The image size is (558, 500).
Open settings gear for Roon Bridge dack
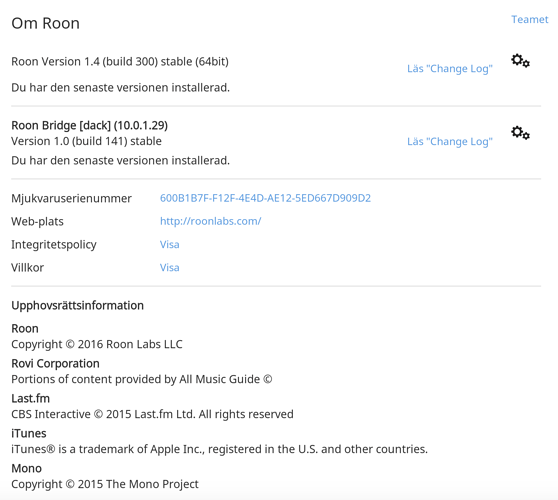520,133
